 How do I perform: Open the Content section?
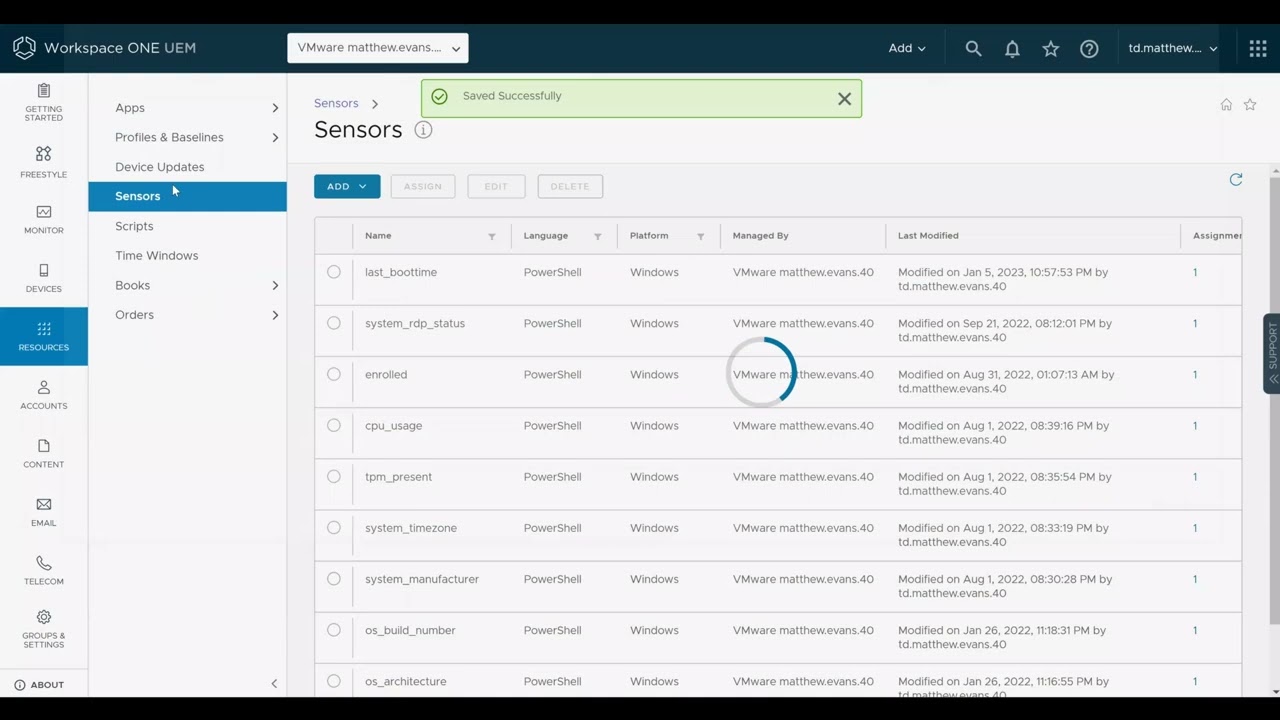coord(44,453)
